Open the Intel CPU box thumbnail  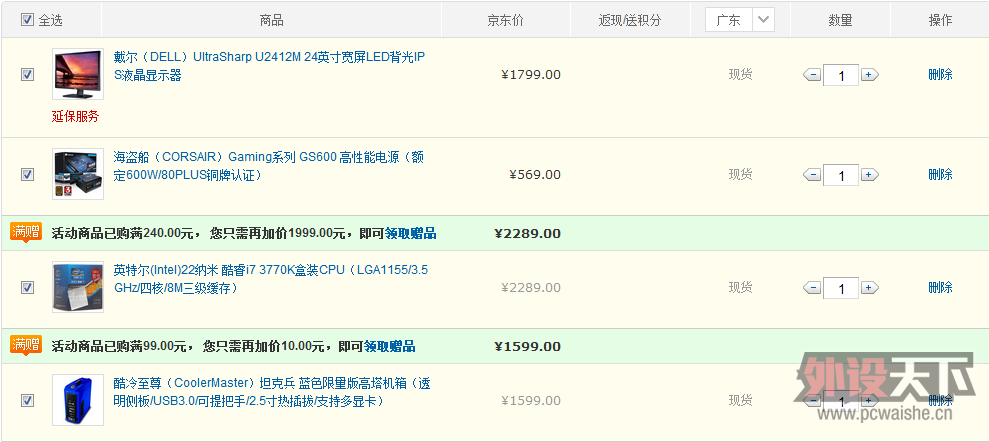coord(78,287)
